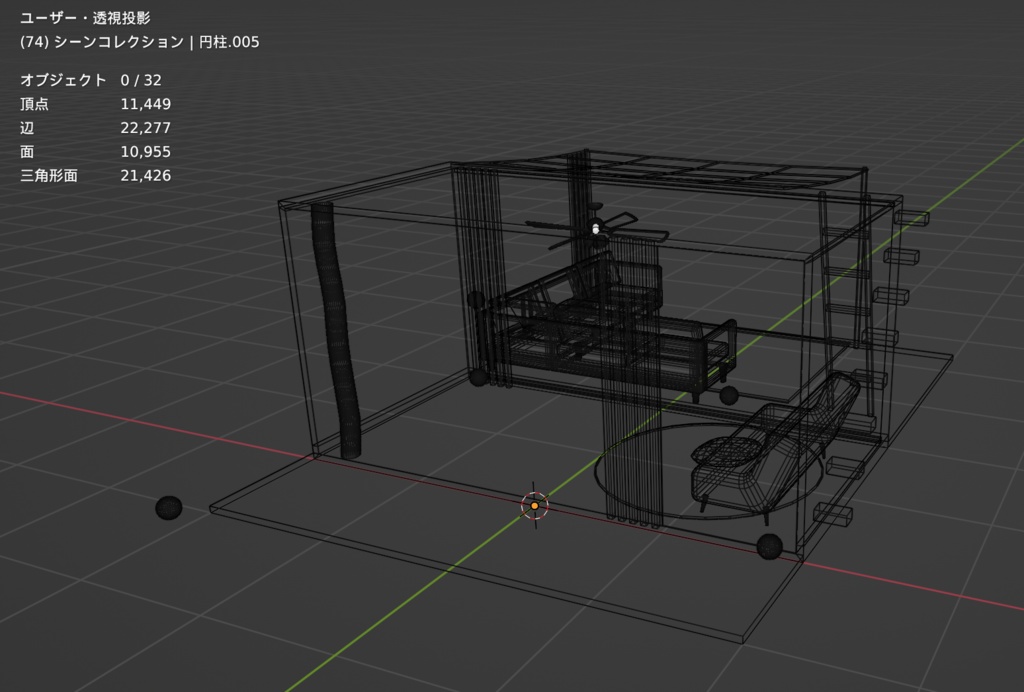Click the 三角形面 statistics label
Viewport: 1024px width, 692px height.
coord(48,176)
